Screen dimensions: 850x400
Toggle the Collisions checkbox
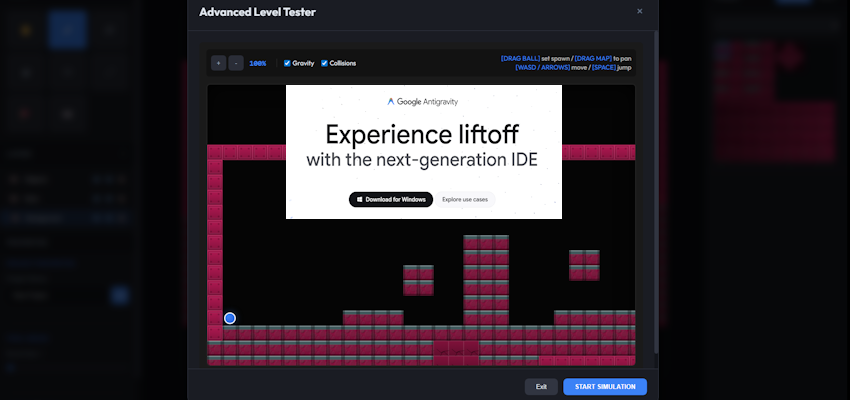[324, 63]
